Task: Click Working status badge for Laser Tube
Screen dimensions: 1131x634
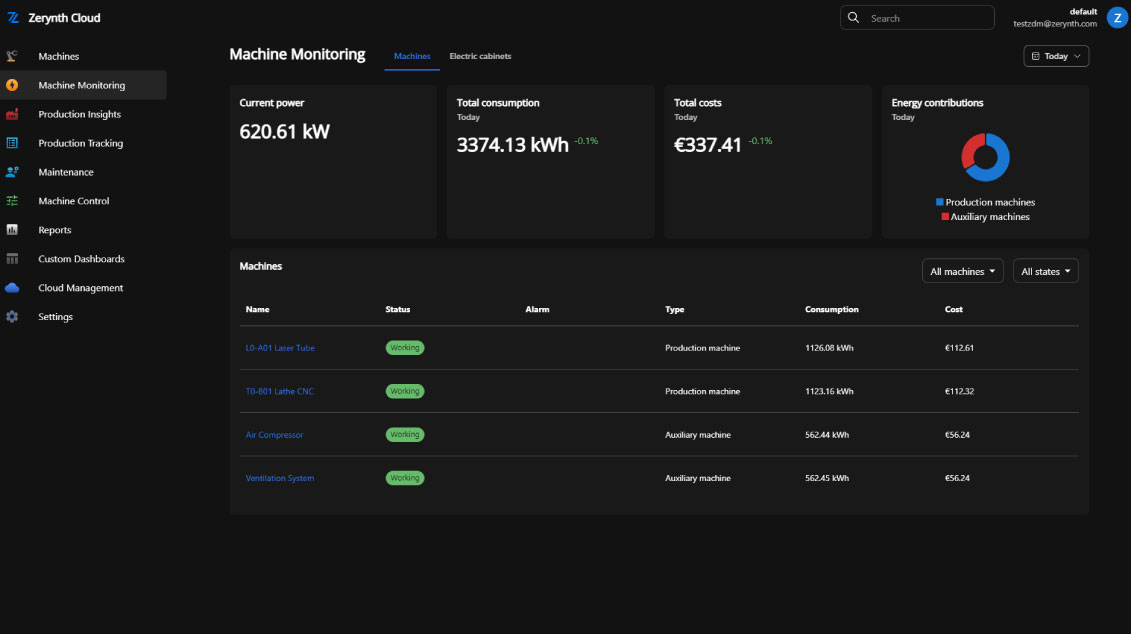Action: (x=405, y=348)
